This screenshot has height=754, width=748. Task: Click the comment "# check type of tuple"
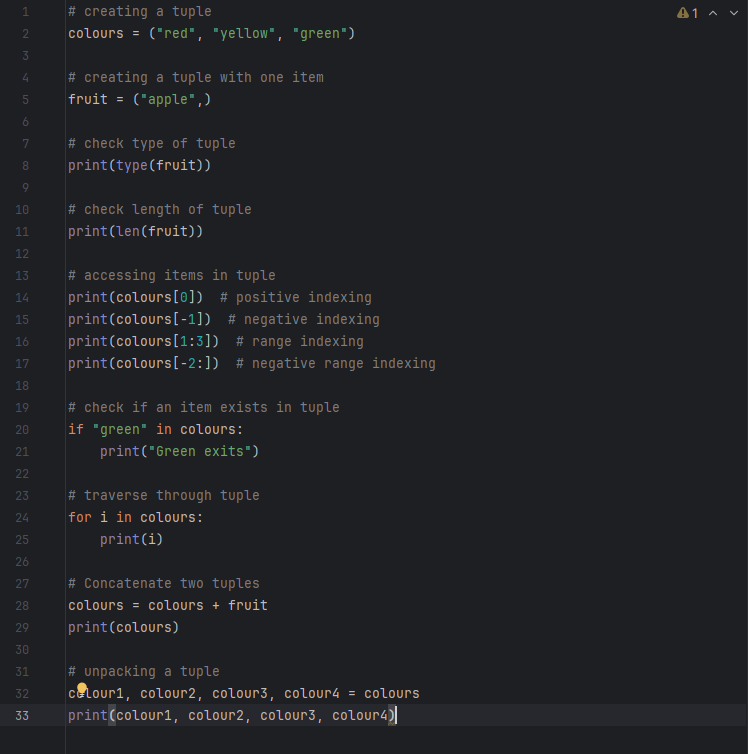[x=151, y=143]
